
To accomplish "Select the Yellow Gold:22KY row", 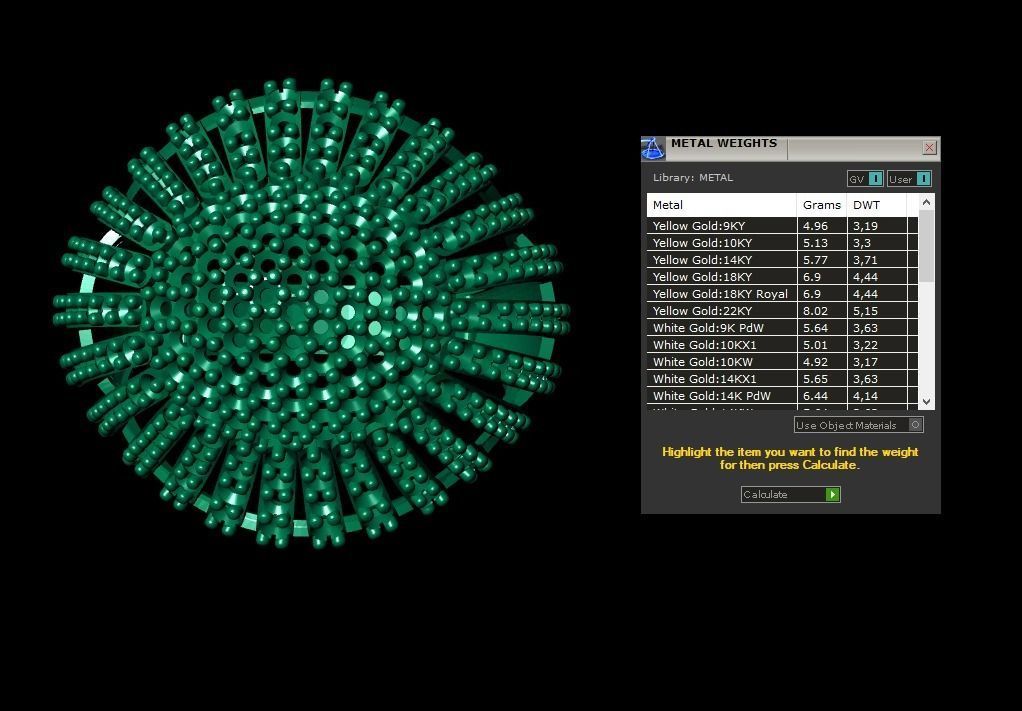I will point(782,310).
